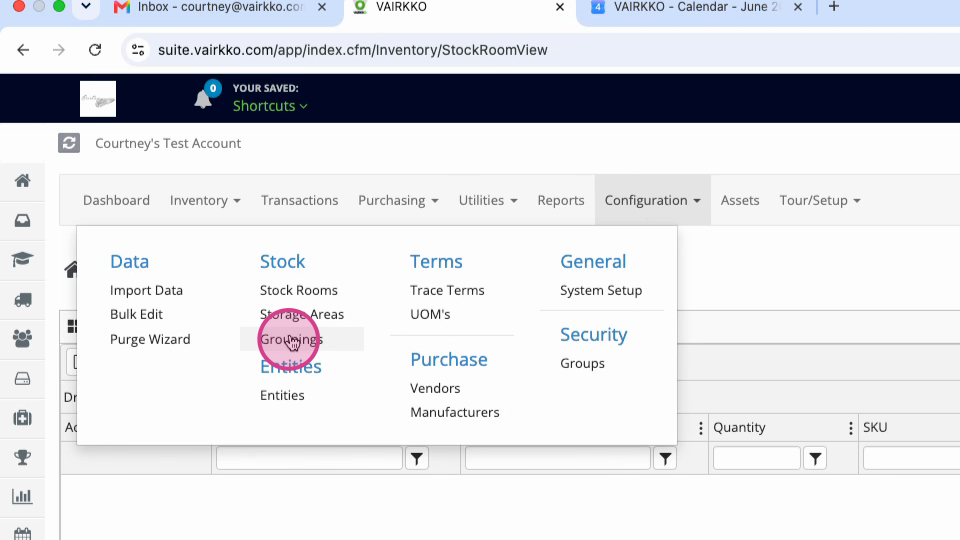Open the inbox tray sidebar icon
960x540 pixels.
23,220
